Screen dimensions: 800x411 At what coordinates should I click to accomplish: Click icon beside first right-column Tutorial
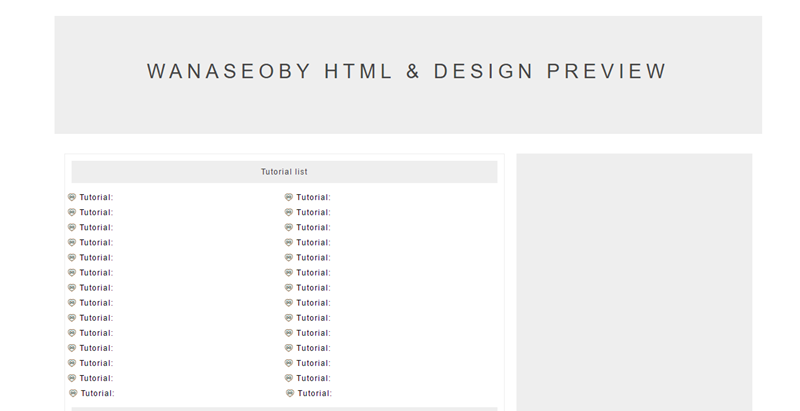(289, 197)
